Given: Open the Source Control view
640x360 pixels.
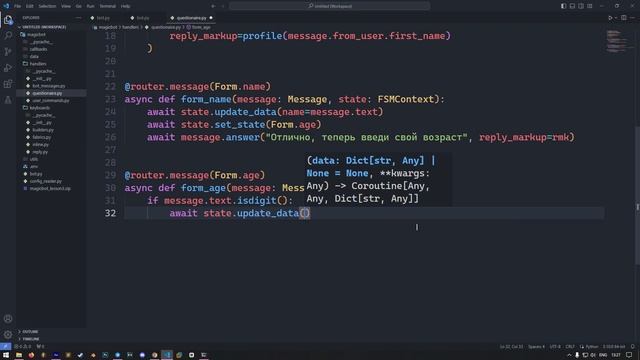Looking at the screenshot, I should [x=8, y=51].
